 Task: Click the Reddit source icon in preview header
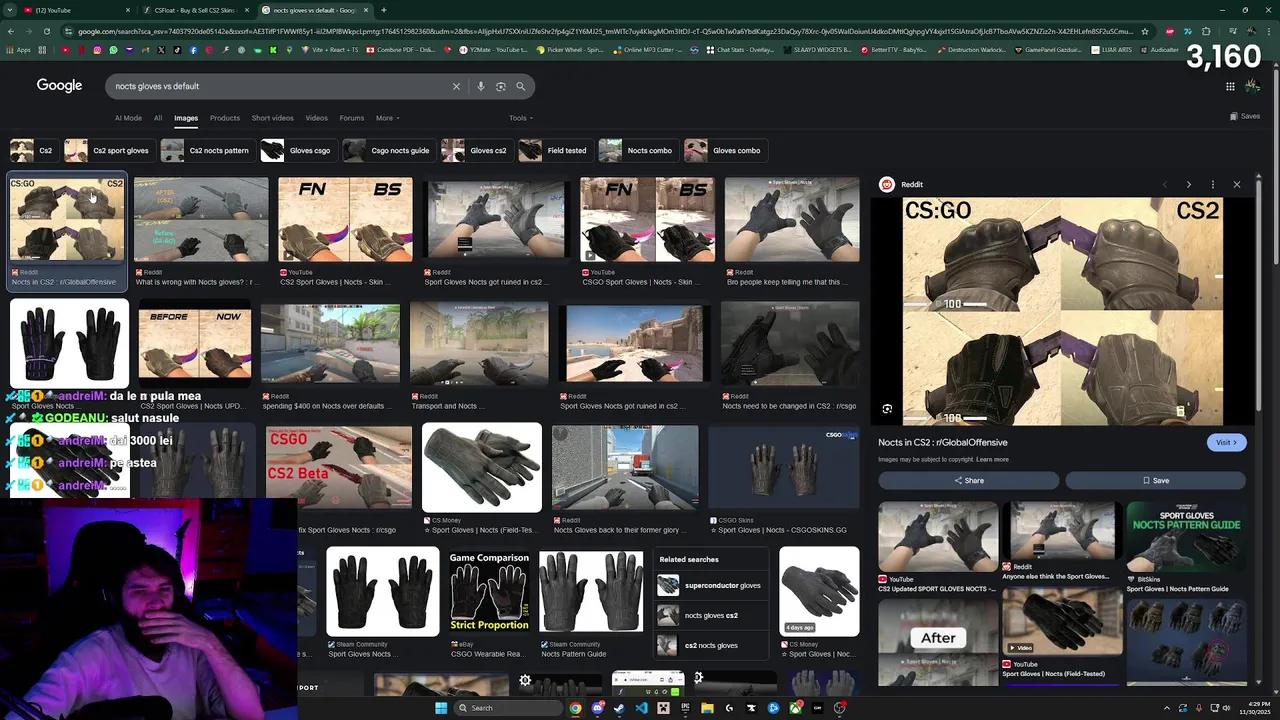(x=886, y=184)
